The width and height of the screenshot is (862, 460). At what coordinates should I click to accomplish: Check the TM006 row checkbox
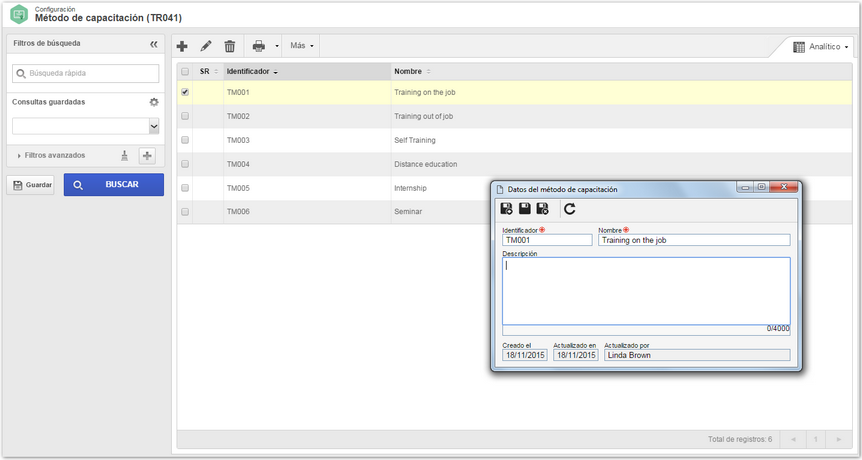(185, 212)
